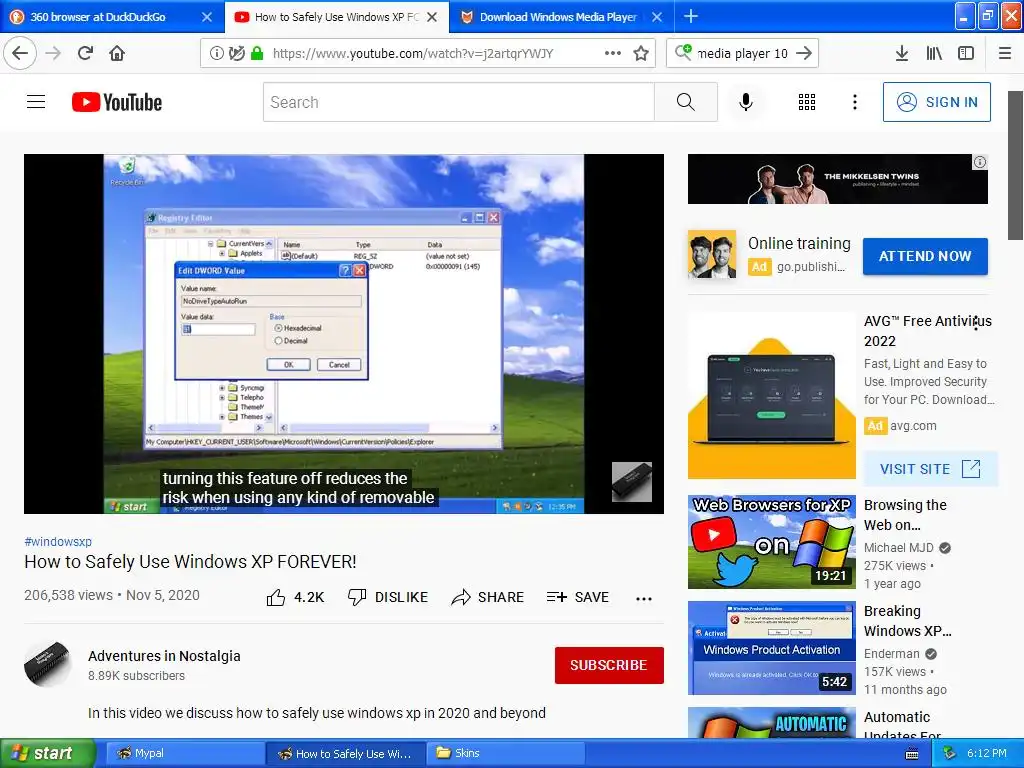
Task: Share the video
Action: (488, 597)
